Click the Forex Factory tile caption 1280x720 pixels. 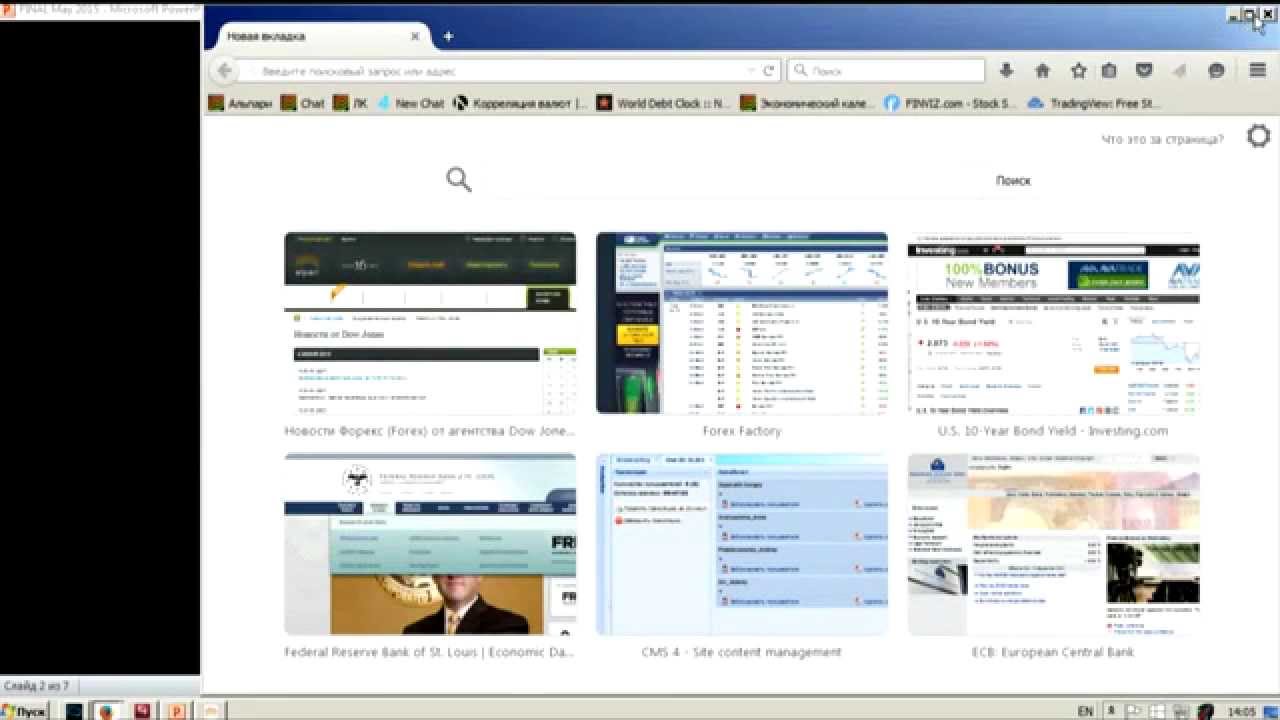coord(742,431)
